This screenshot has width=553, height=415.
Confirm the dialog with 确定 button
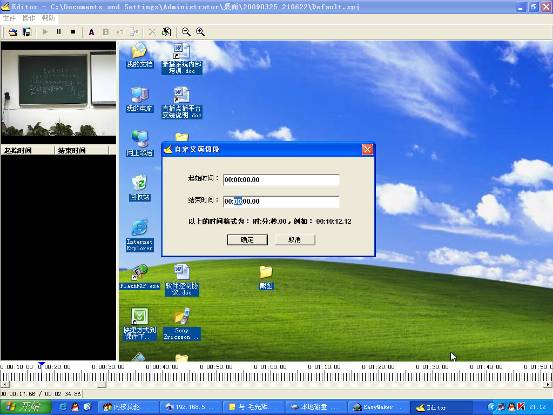pyautogui.click(x=247, y=240)
